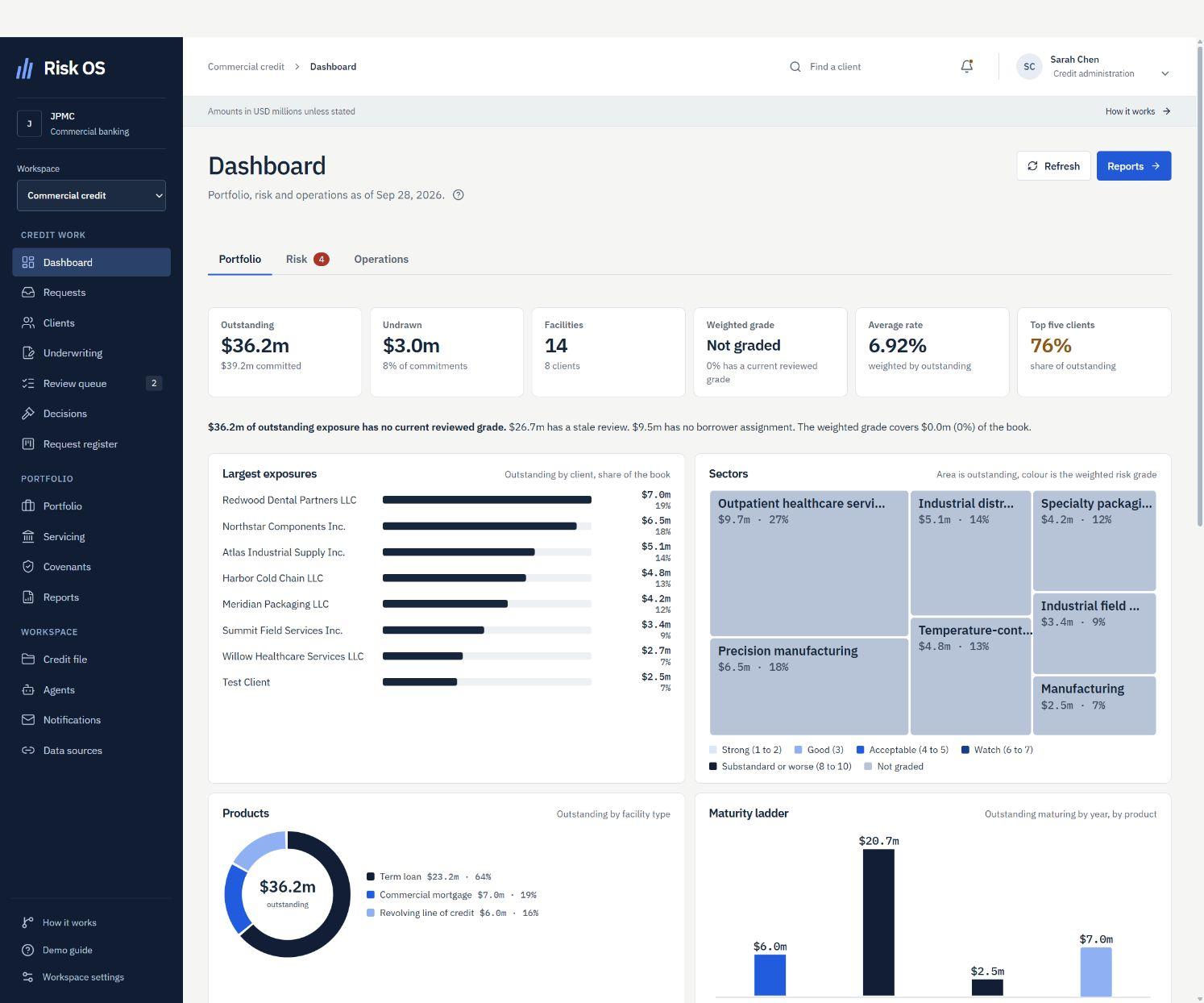Click the Credit file folder icon
The height and width of the screenshot is (1003, 1204).
tap(28, 660)
